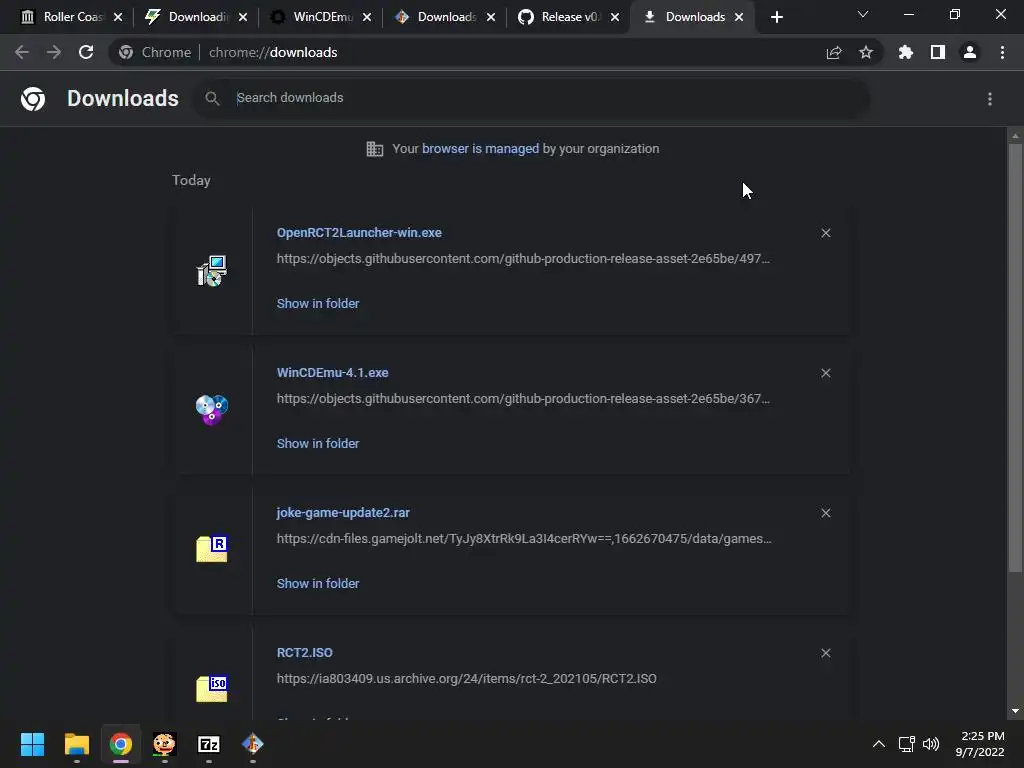This screenshot has width=1024, height=768.
Task: Click the RCT2 ISO file icon
Action: (x=212, y=689)
